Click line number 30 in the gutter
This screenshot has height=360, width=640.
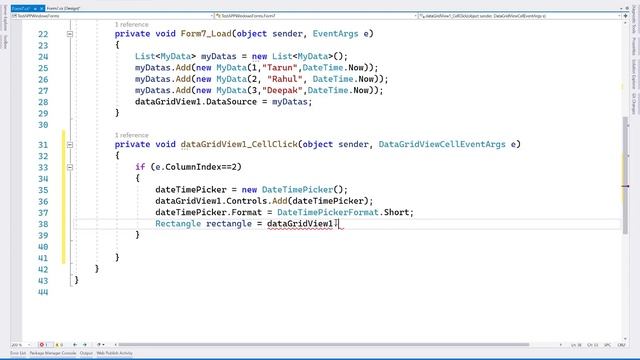[43, 125]
